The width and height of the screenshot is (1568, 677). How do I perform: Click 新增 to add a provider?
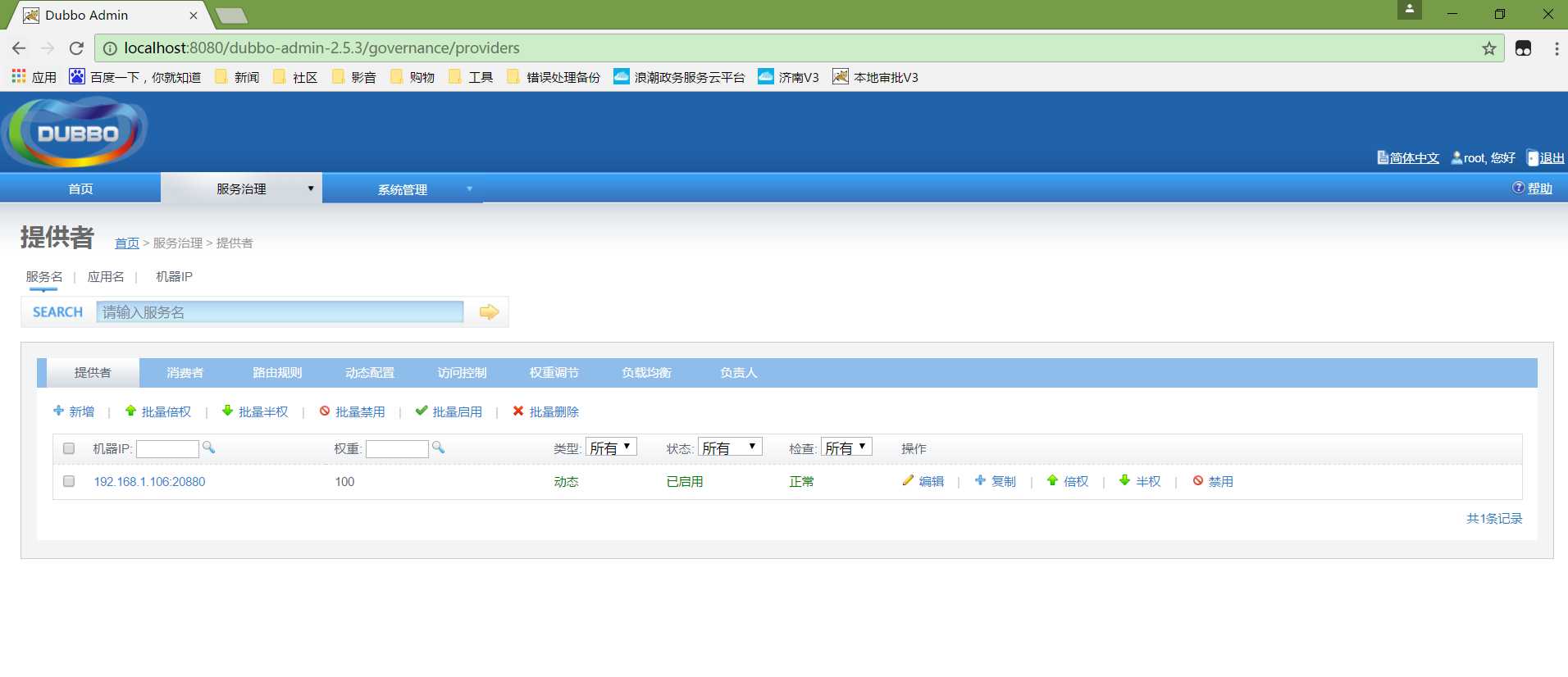[74, 411]
